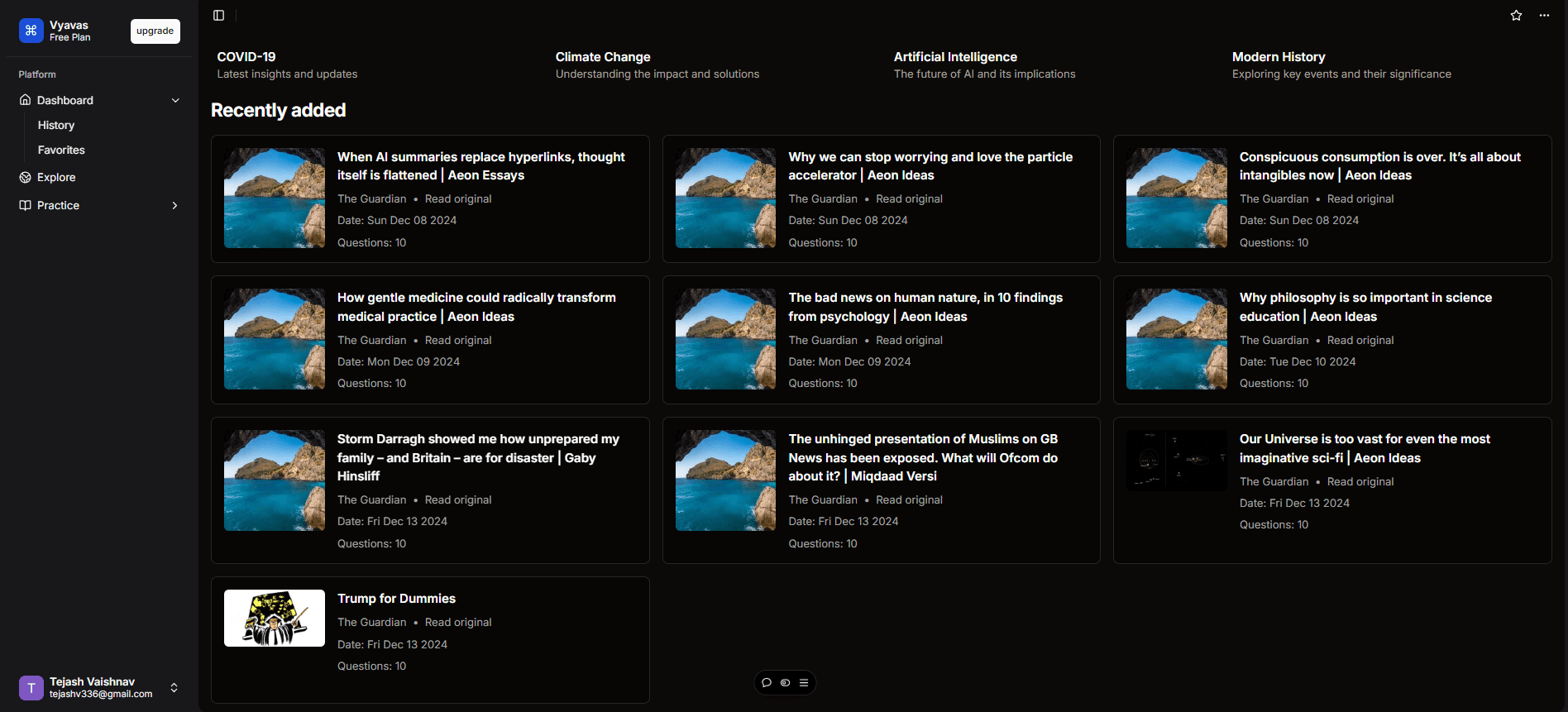1568x712 pixels.
Task: Read original of Our Universe article
Action: point(1360,481)
